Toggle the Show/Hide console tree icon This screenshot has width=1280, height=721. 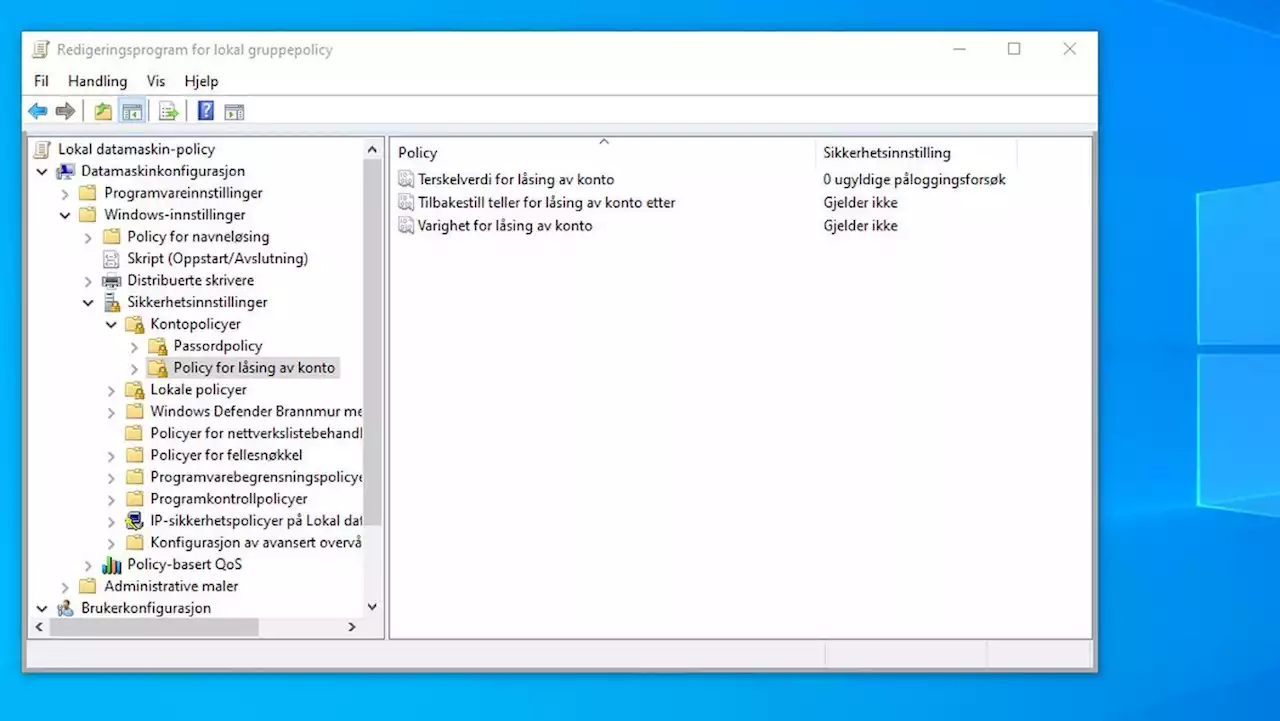click(x=132, y=111)
